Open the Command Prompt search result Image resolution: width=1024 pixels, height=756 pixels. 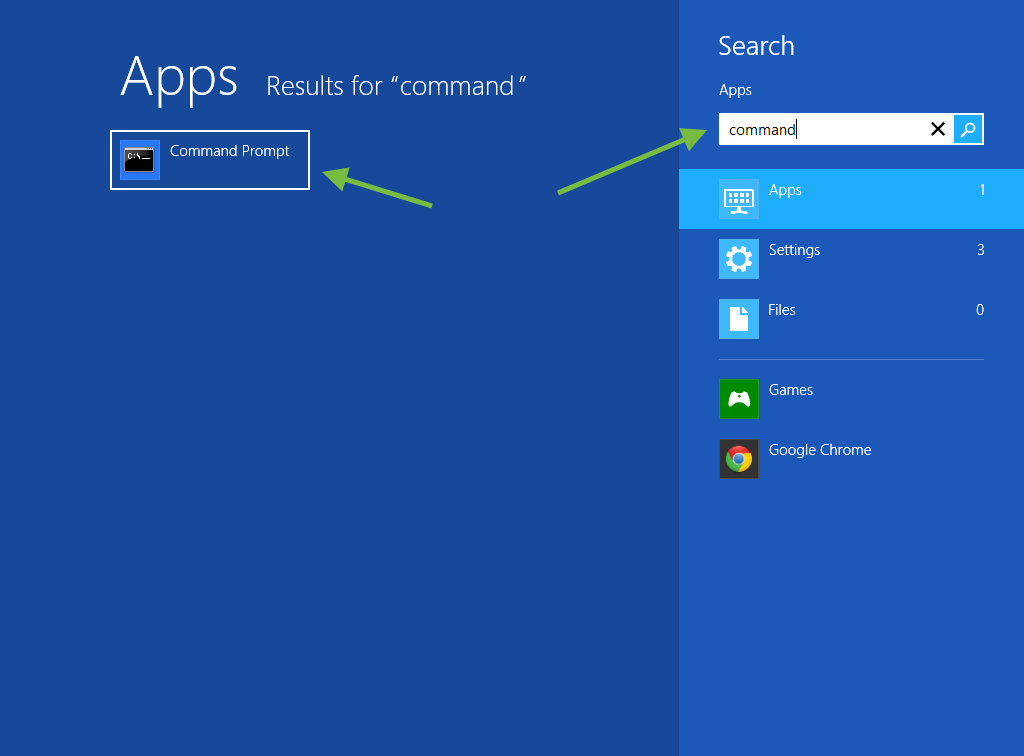(210, 160)
